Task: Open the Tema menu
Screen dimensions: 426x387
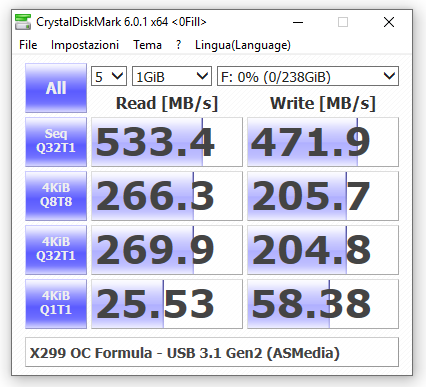Action: [x=147, y=45]
